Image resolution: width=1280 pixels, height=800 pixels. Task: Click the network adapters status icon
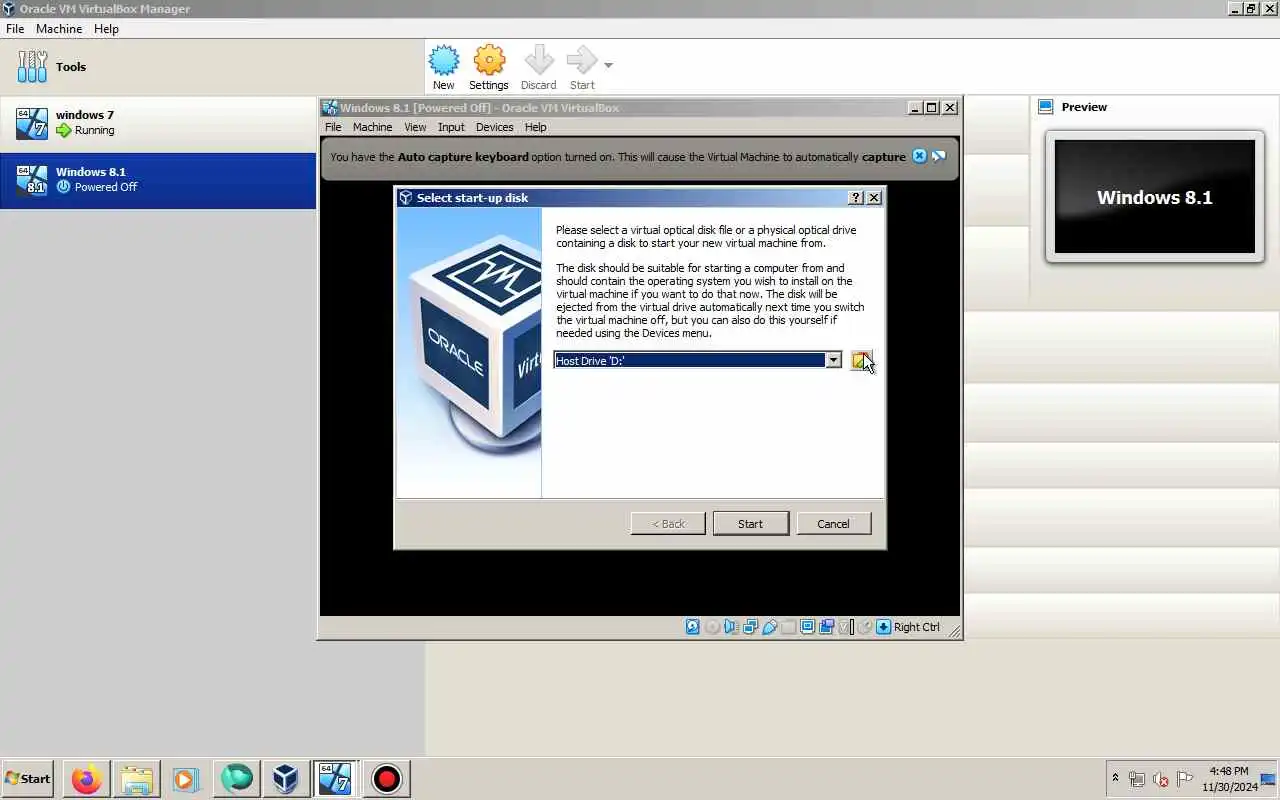pos(750,627)
